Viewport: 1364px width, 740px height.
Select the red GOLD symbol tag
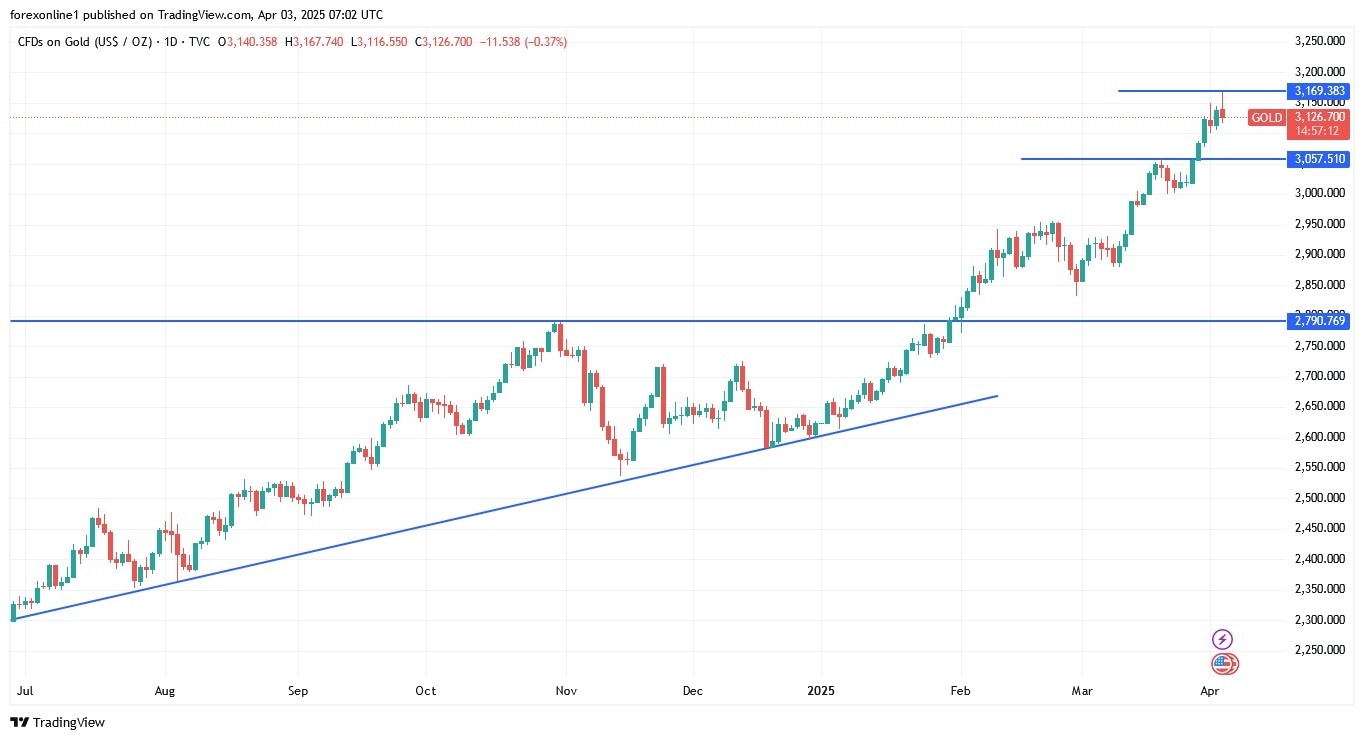tap(1266, 118)
